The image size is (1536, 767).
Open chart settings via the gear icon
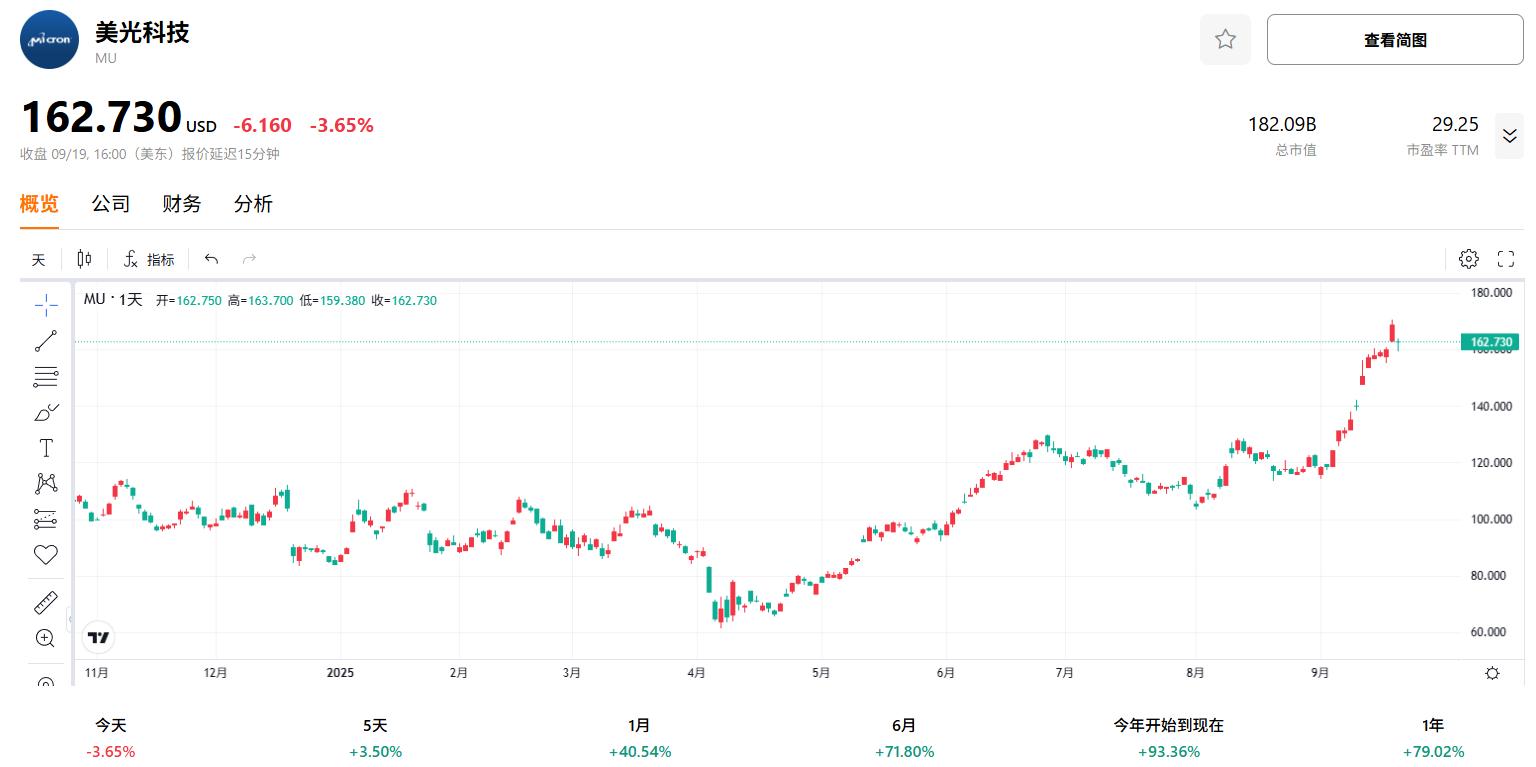(x=1468, y=258)
